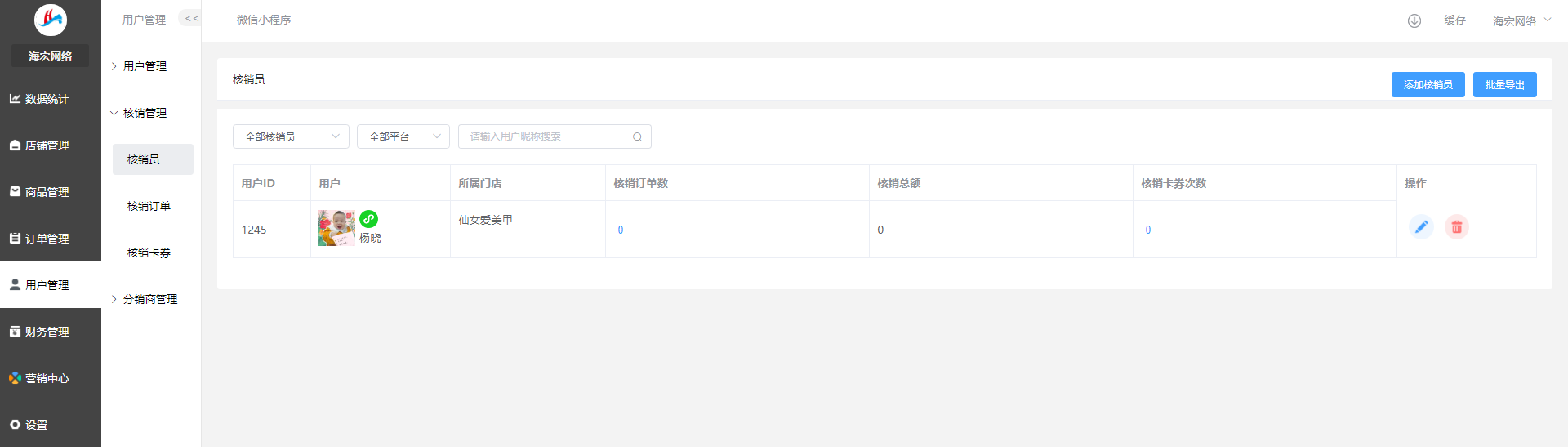
Task: Open 店铺管理 in the sidebar
Action: [x=51, y=145]
